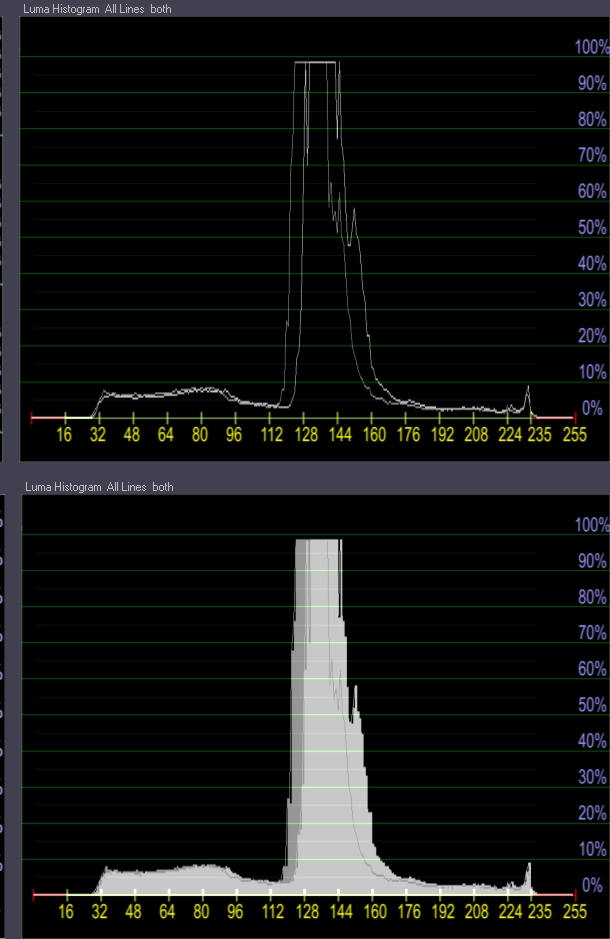Click the 40% scale label on the filled histogram
The width and height of the screenshot is (610, 939).
click(x=593, y=741)
